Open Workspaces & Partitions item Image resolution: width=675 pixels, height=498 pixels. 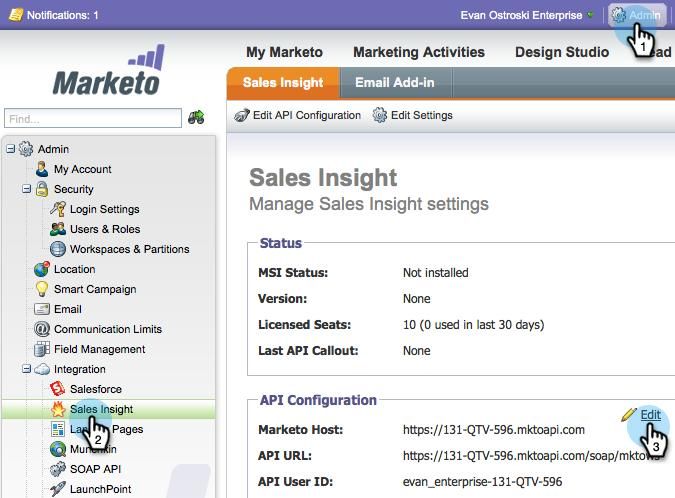(x=129, y=249)
